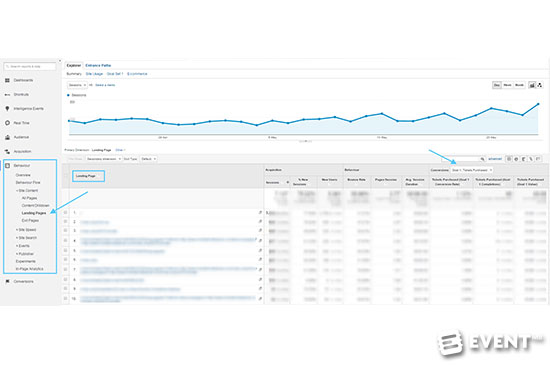Tick the checkbox for table row 3
Screen dimensions: 550x365
click(x=66, y=230)
